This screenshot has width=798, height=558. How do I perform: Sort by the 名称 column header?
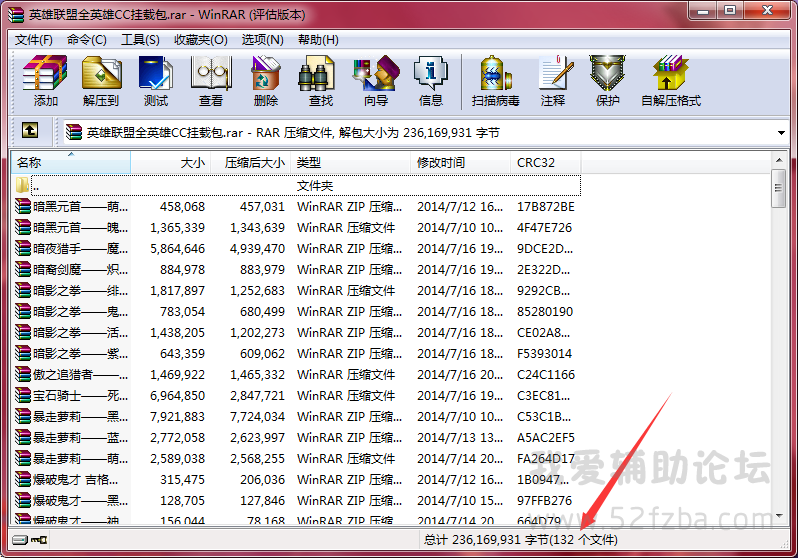click(71, 163)
